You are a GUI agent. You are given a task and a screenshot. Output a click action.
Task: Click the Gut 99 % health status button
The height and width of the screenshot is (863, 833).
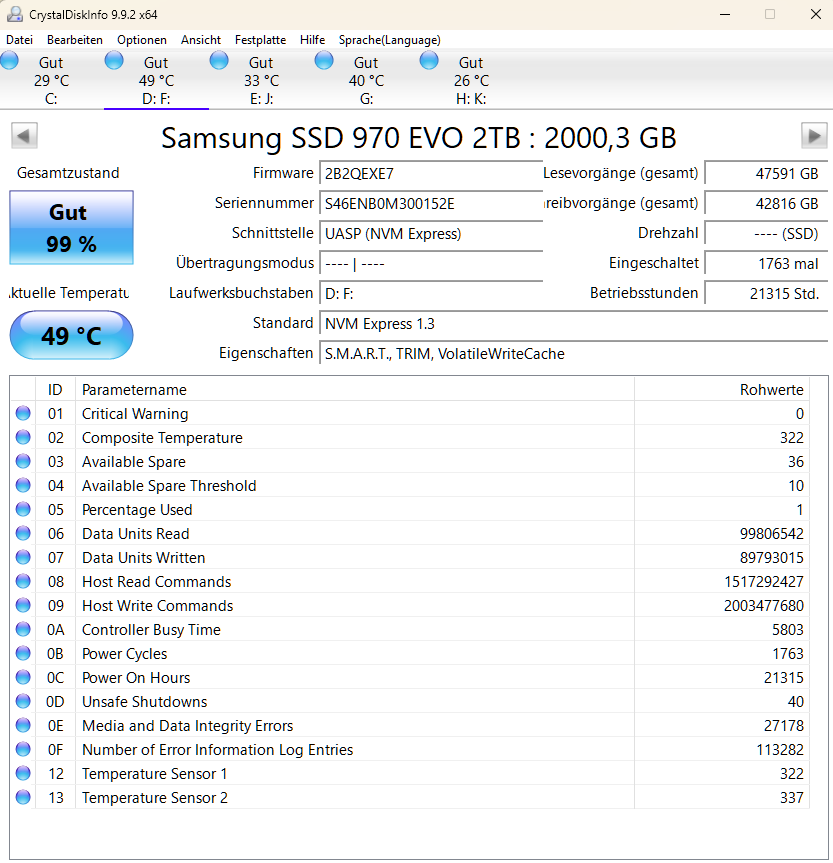tap(72, 227)
